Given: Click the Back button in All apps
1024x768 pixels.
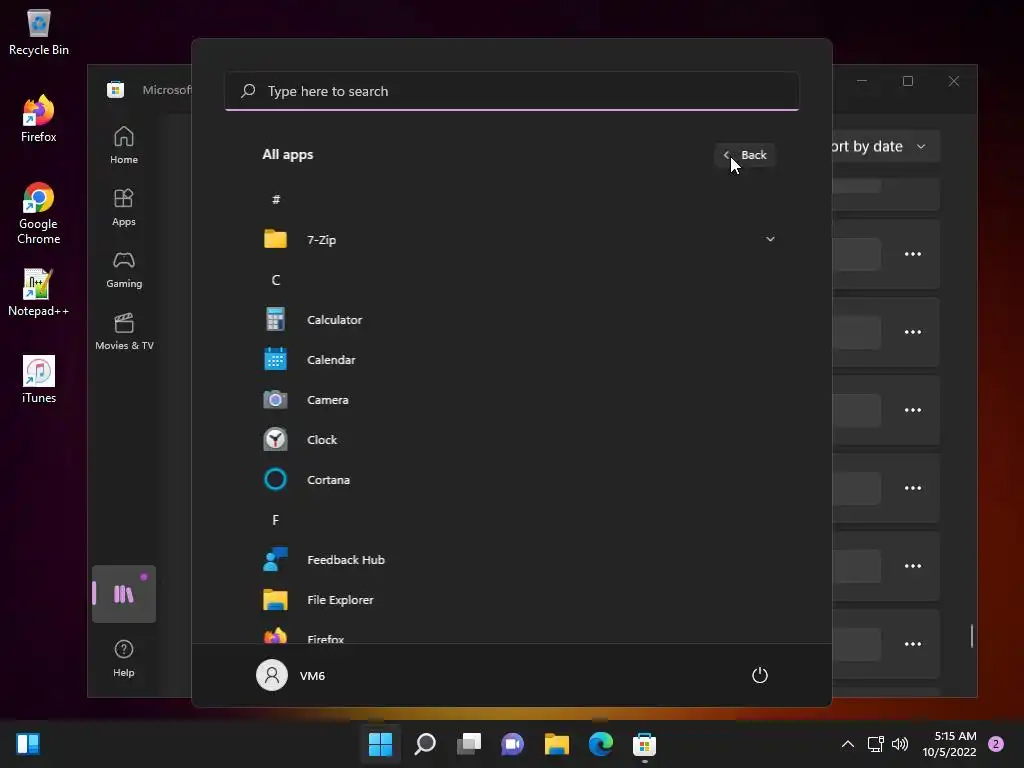Looking at the screenshot, I should coord(745,155).
